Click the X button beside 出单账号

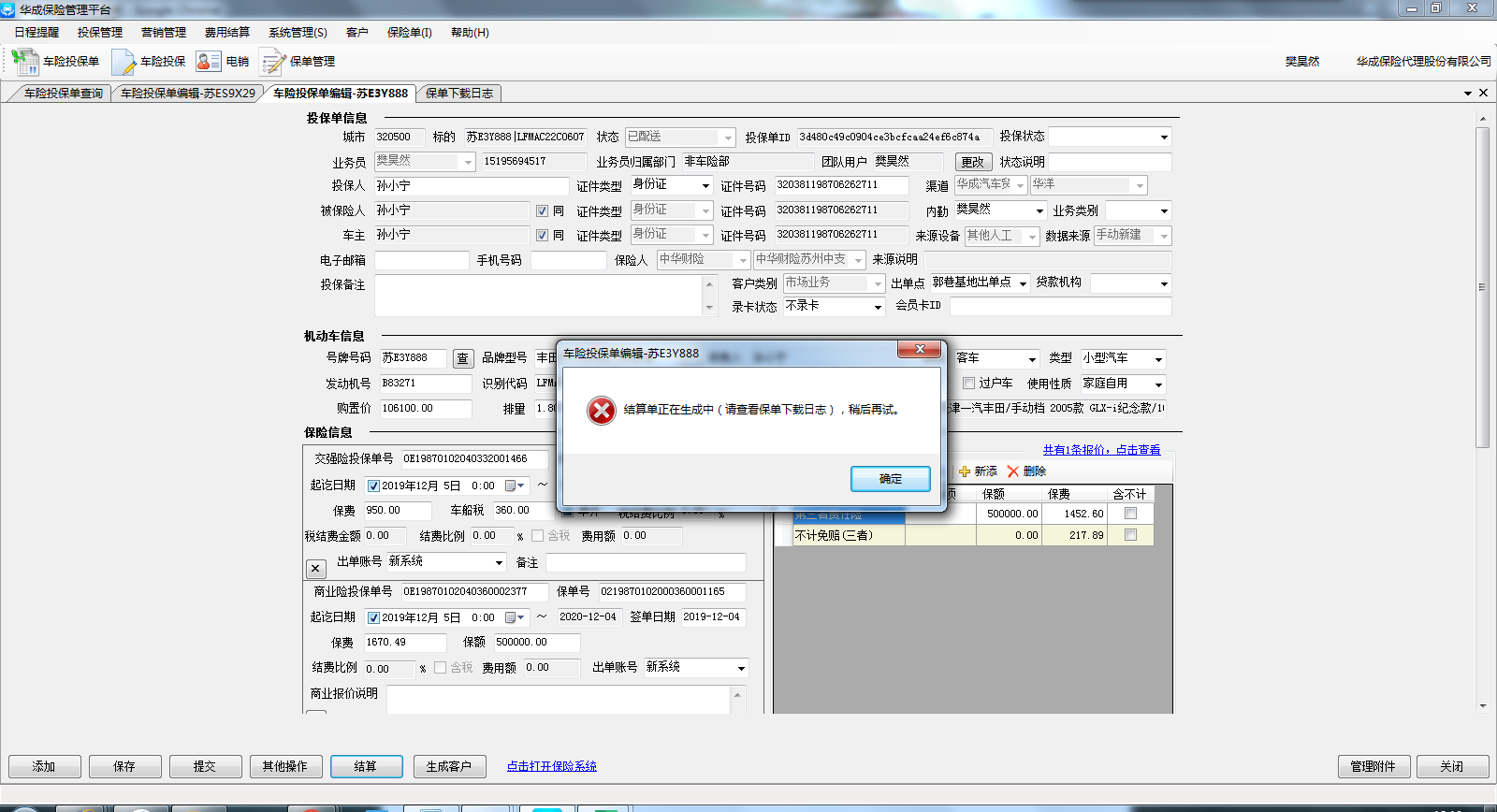click(x=315, y=568)
